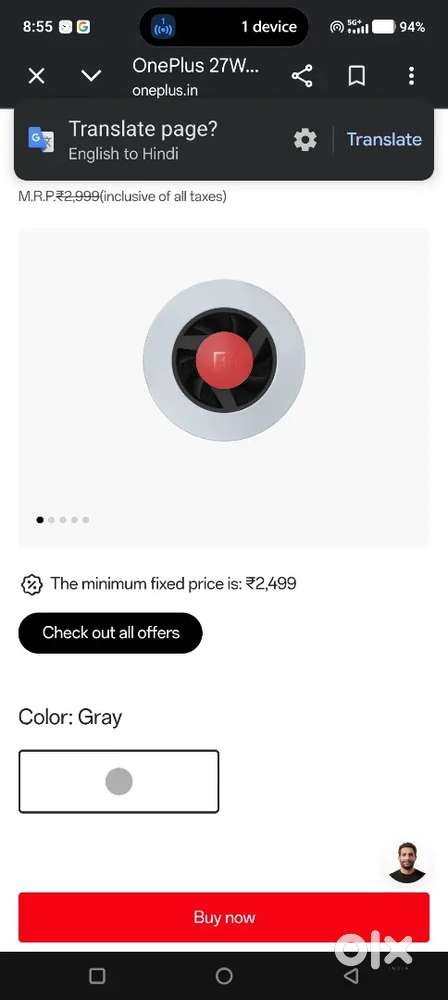Click the Buy now button

click(x=224, y=917)
